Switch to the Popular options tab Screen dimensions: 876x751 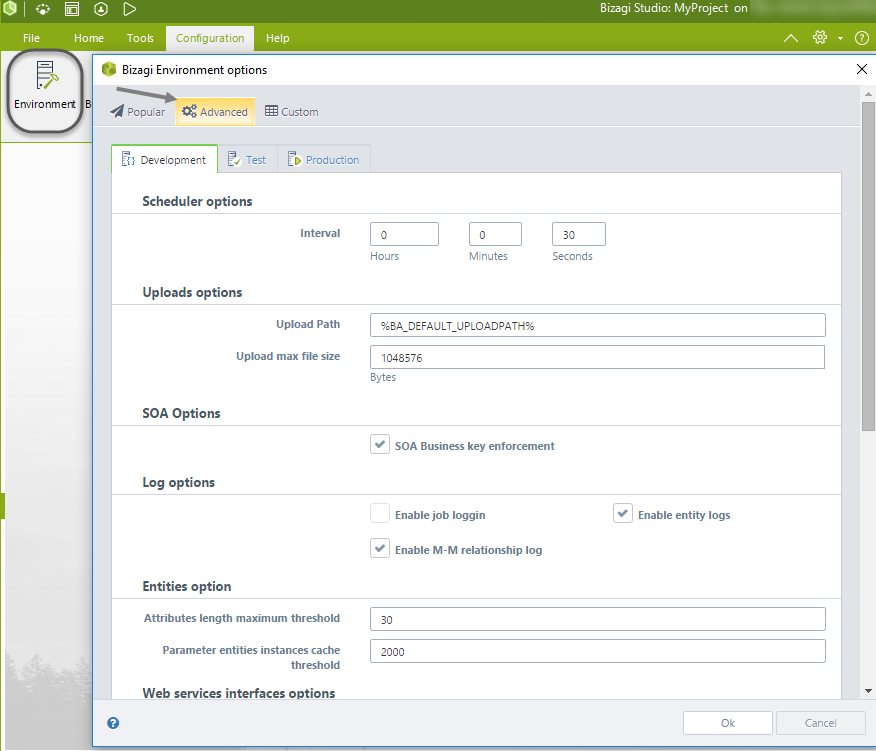[137, 112]
